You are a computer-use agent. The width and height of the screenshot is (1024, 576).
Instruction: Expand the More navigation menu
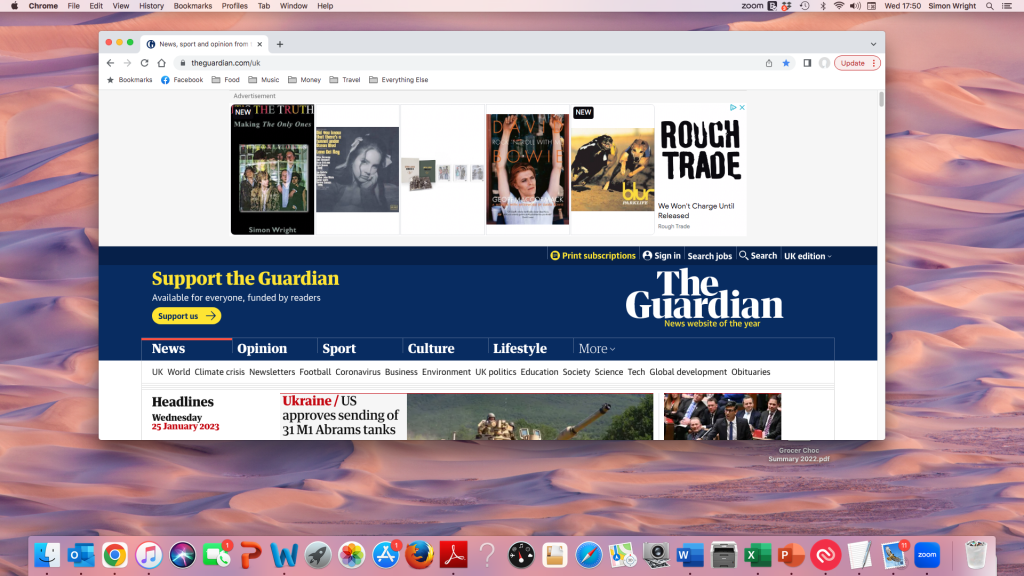click(x=596, y=349)
